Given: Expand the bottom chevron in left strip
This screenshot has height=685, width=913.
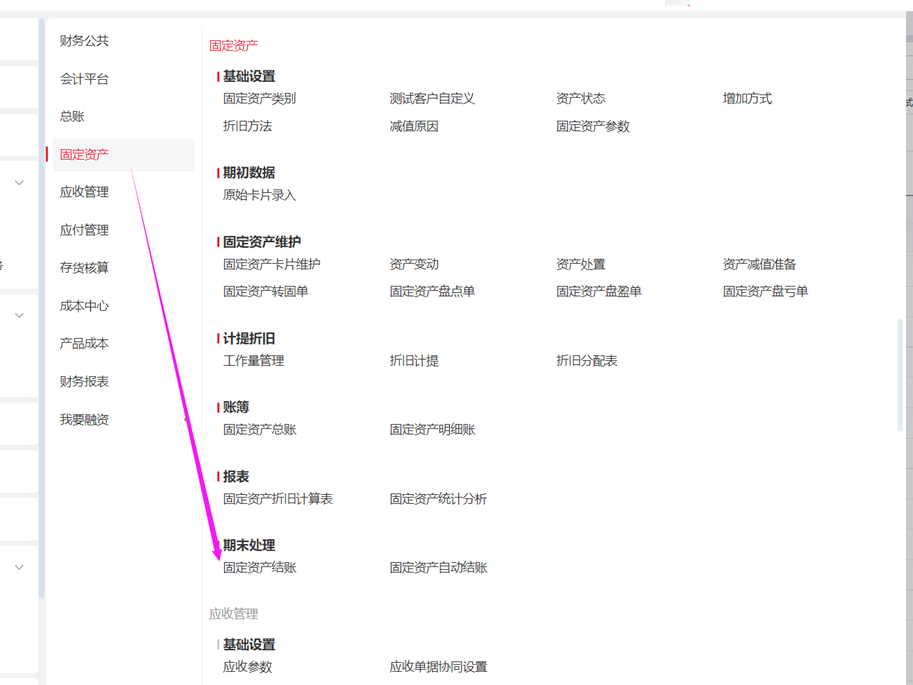Looking at the screenshot, I should coord(19,567).
